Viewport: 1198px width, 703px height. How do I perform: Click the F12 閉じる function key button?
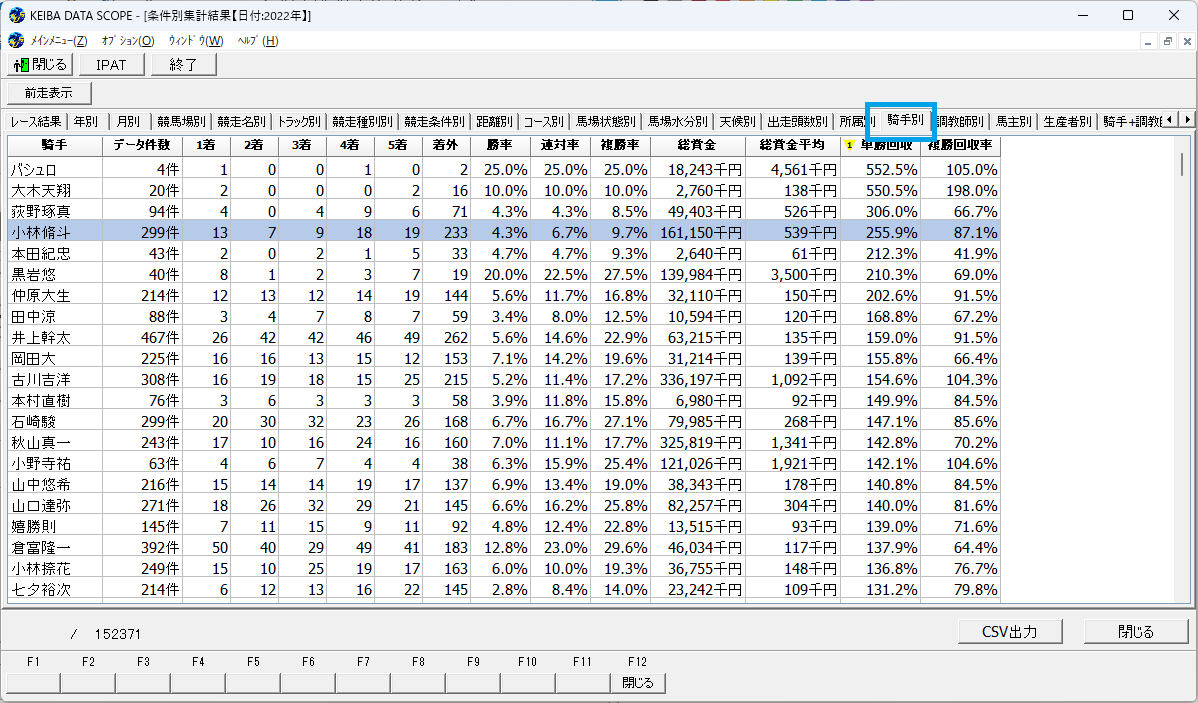pyautogui.click(x=638, y=683)
